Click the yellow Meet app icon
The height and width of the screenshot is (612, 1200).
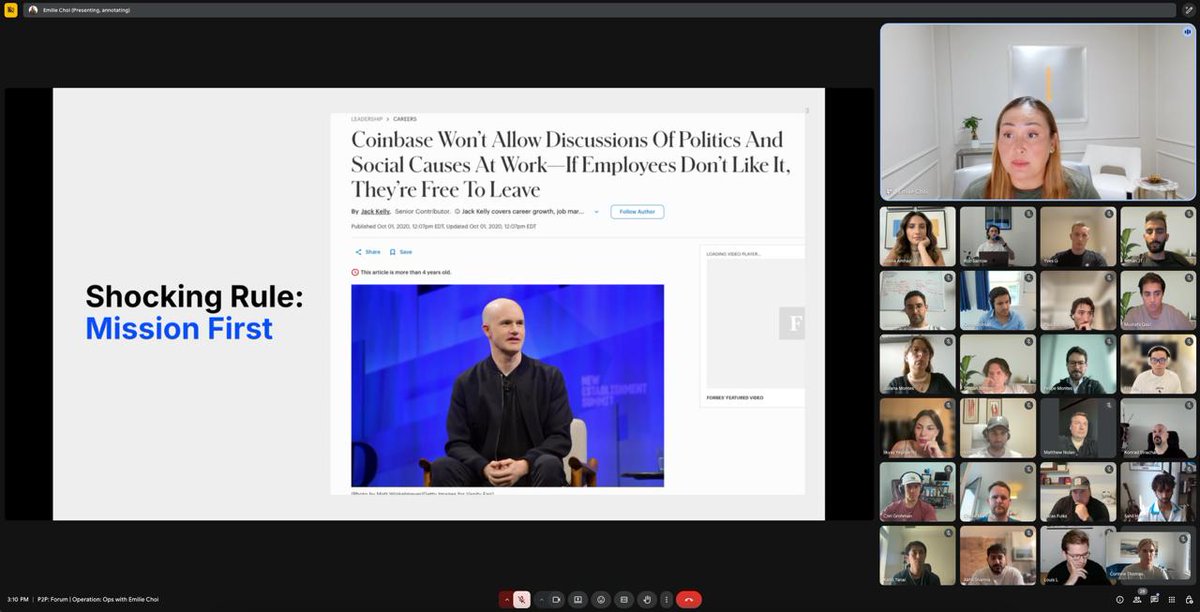[11, 10]
